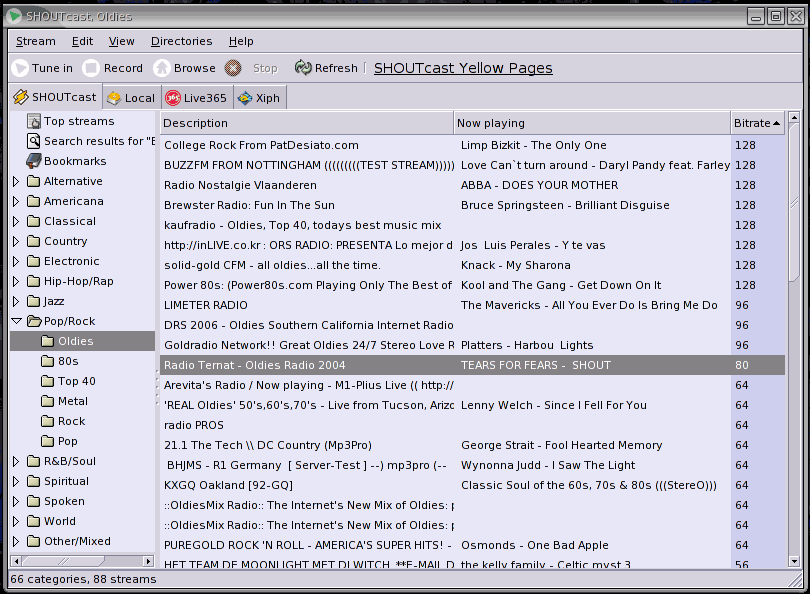Image resolution: width=810 pixels, height=594 pixels.
Task: Click the Refresh button label
Action: (x=336, y=68)
